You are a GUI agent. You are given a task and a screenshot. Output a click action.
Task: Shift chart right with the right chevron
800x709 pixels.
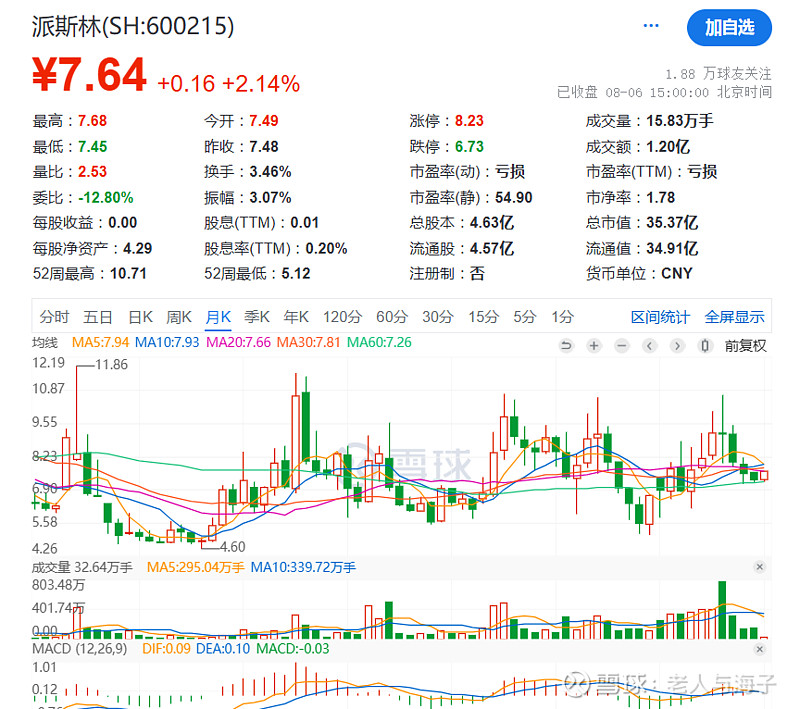coord(677,346)
